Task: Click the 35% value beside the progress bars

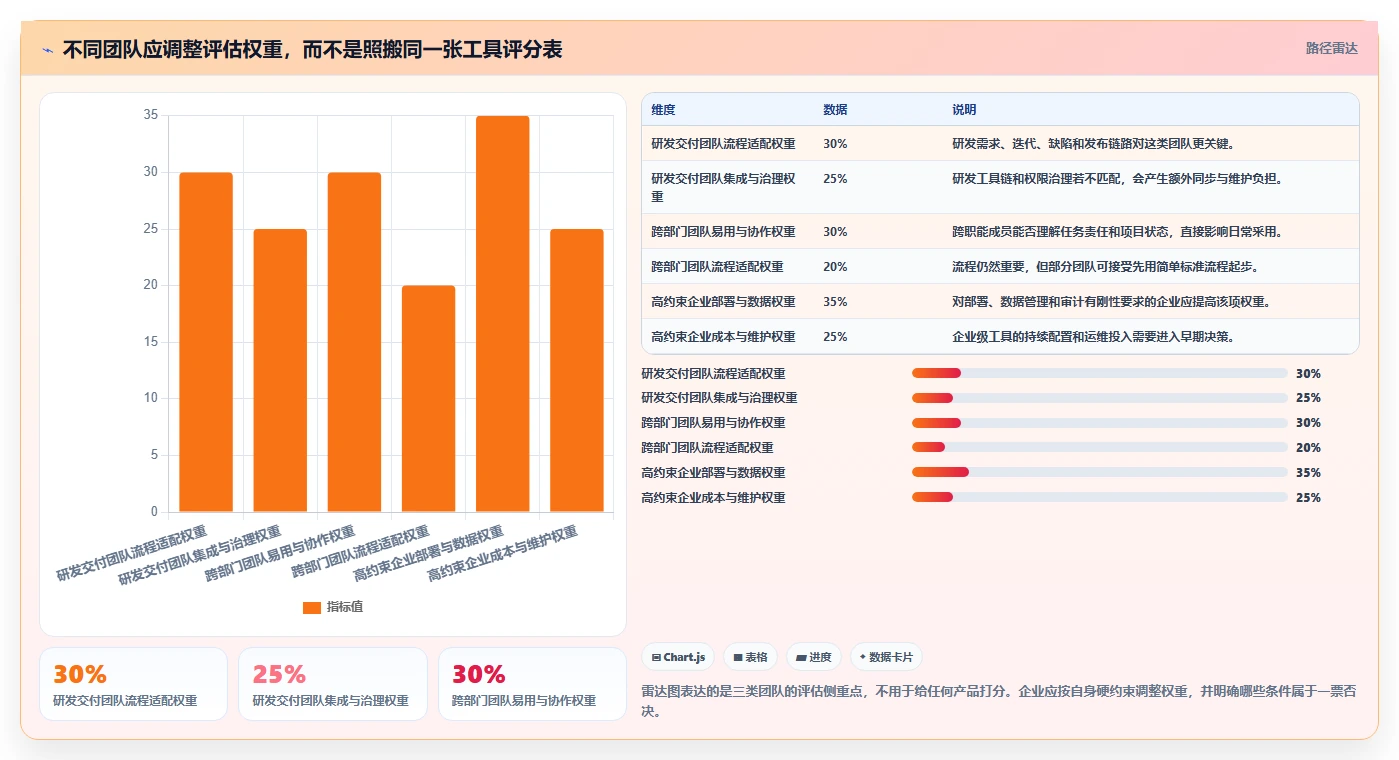Action: 1308,473
